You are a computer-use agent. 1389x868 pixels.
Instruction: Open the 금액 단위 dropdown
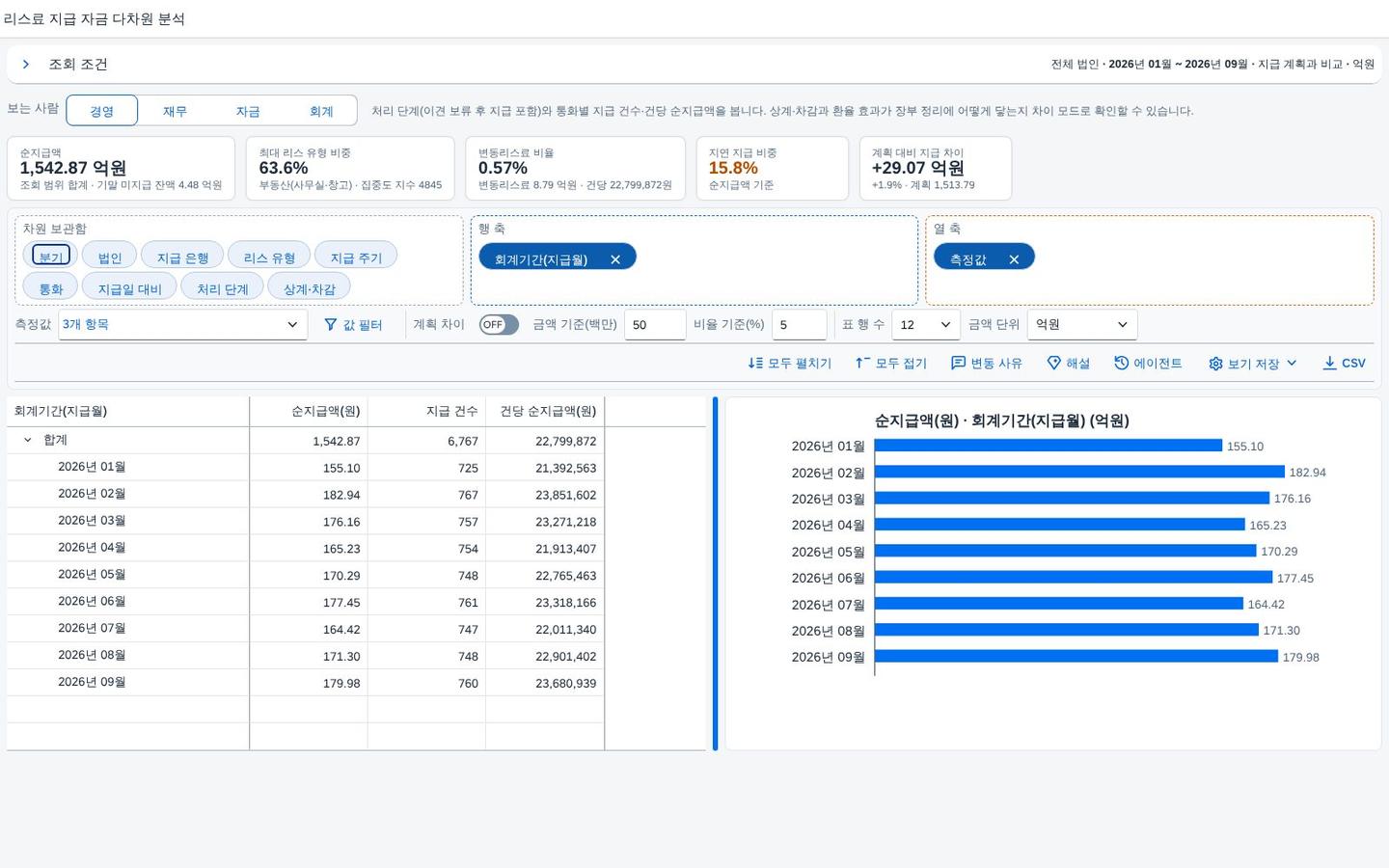tap(1082, 325)
